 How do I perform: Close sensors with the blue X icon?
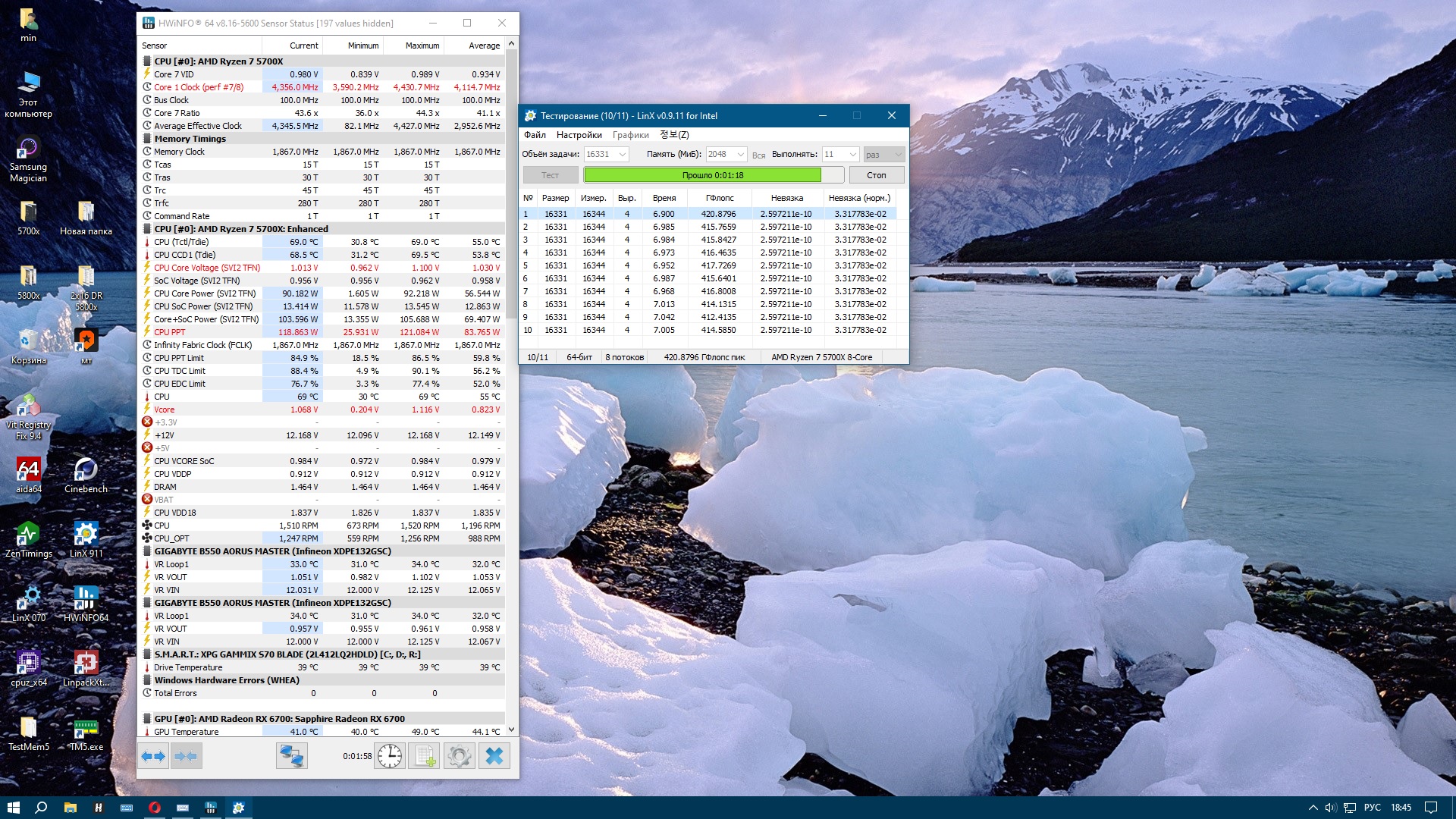[x=494, y=756]
